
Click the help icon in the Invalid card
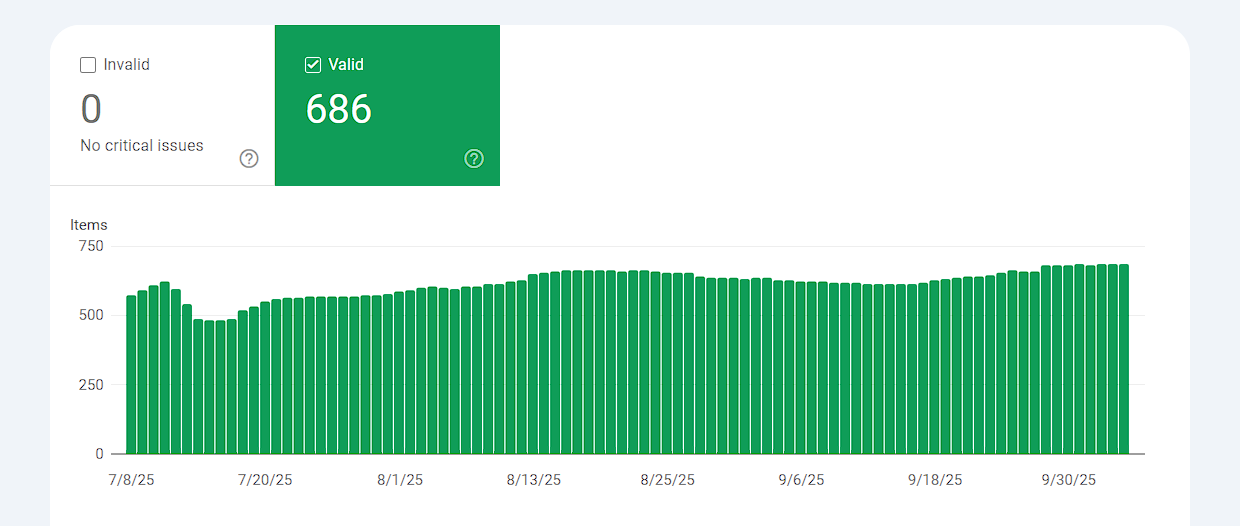pyautogui.click(x=249, y=158)
